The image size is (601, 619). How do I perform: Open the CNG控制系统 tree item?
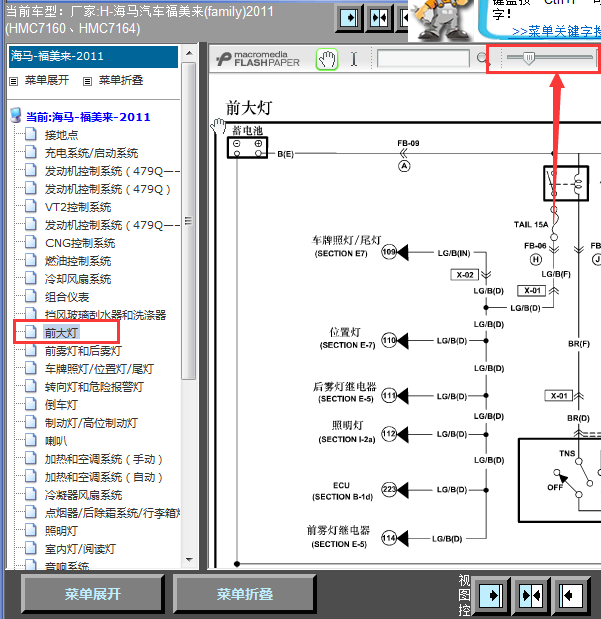[x=80, y=243]
